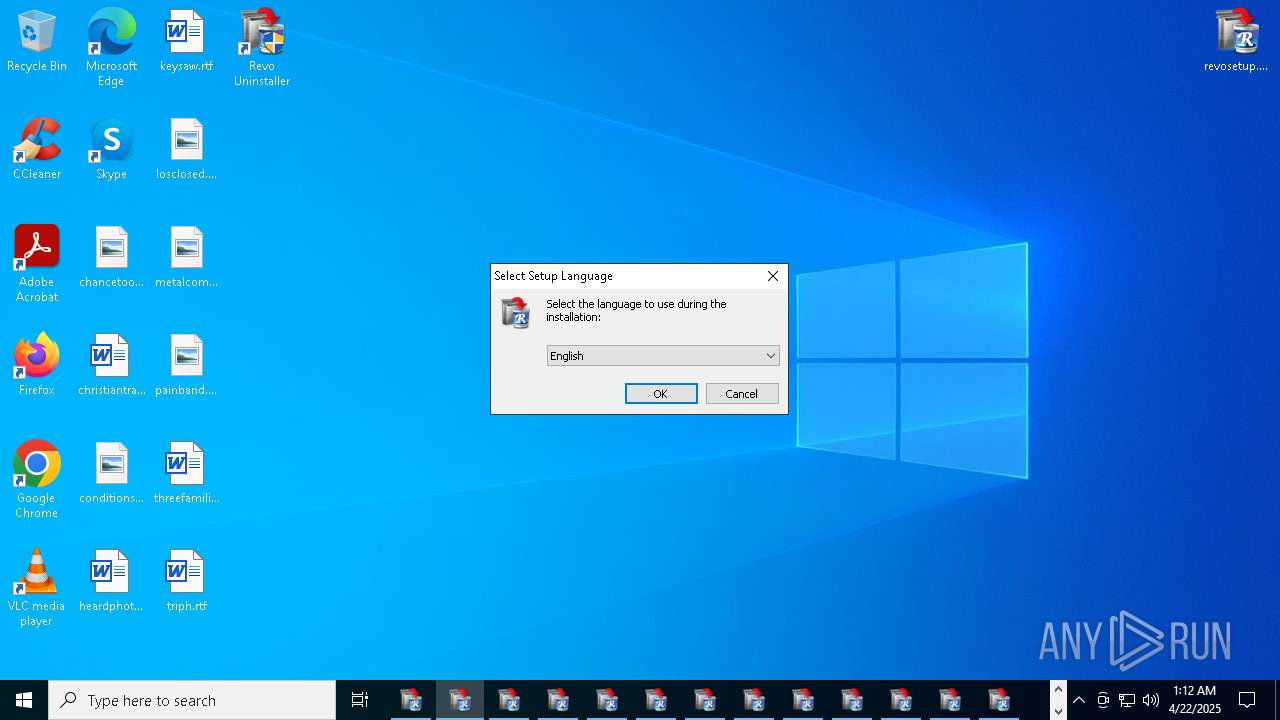Launch VLC media player from the desktop

(x=37, y=588)
